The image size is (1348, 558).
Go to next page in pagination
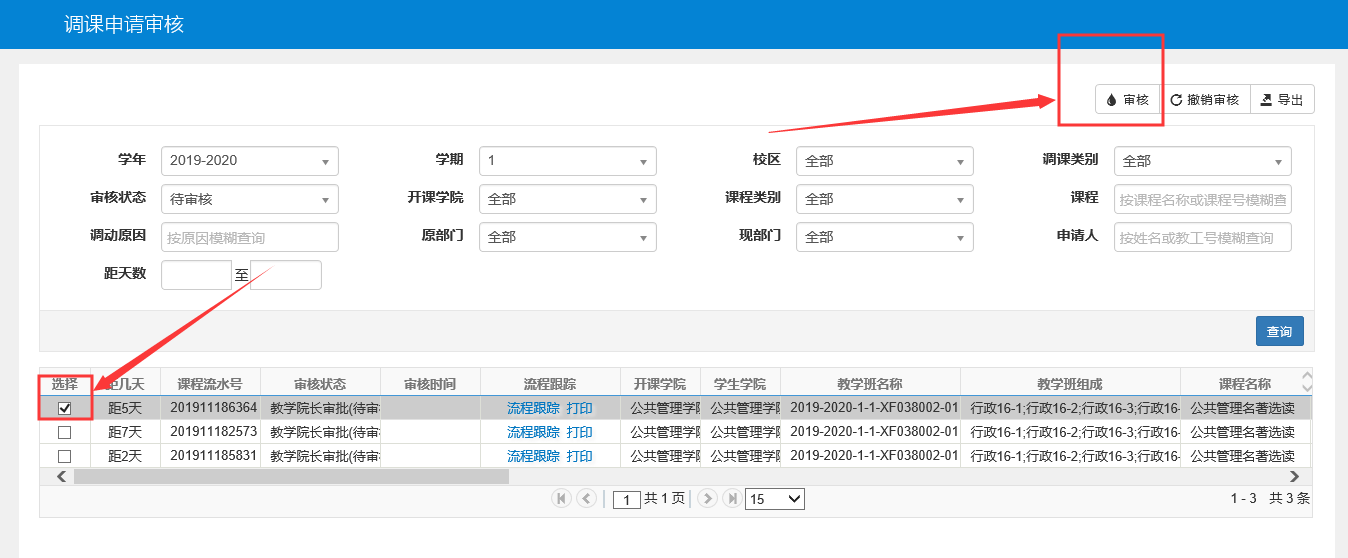point(707,498)
